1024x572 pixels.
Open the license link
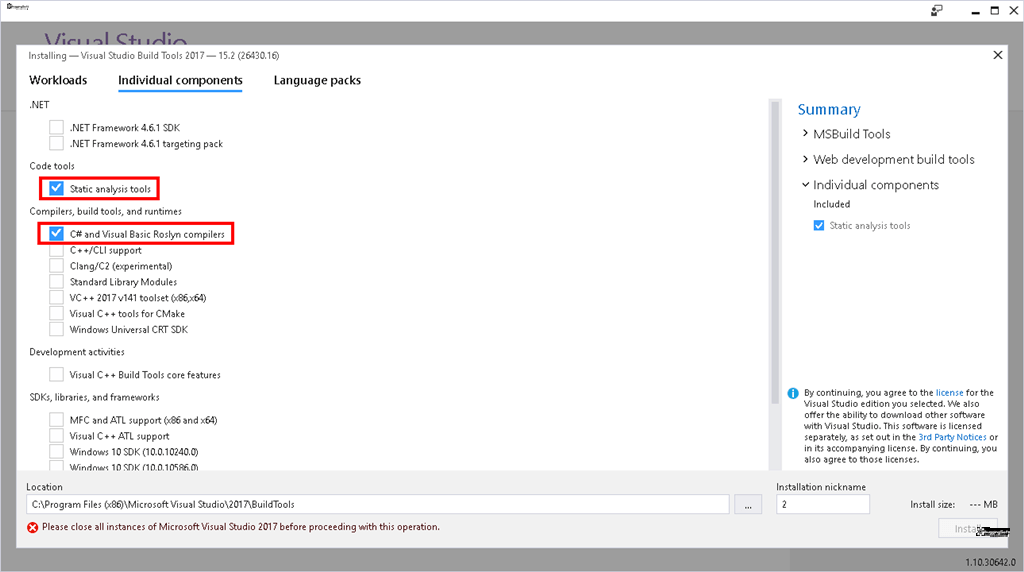(x=949, y=393)
